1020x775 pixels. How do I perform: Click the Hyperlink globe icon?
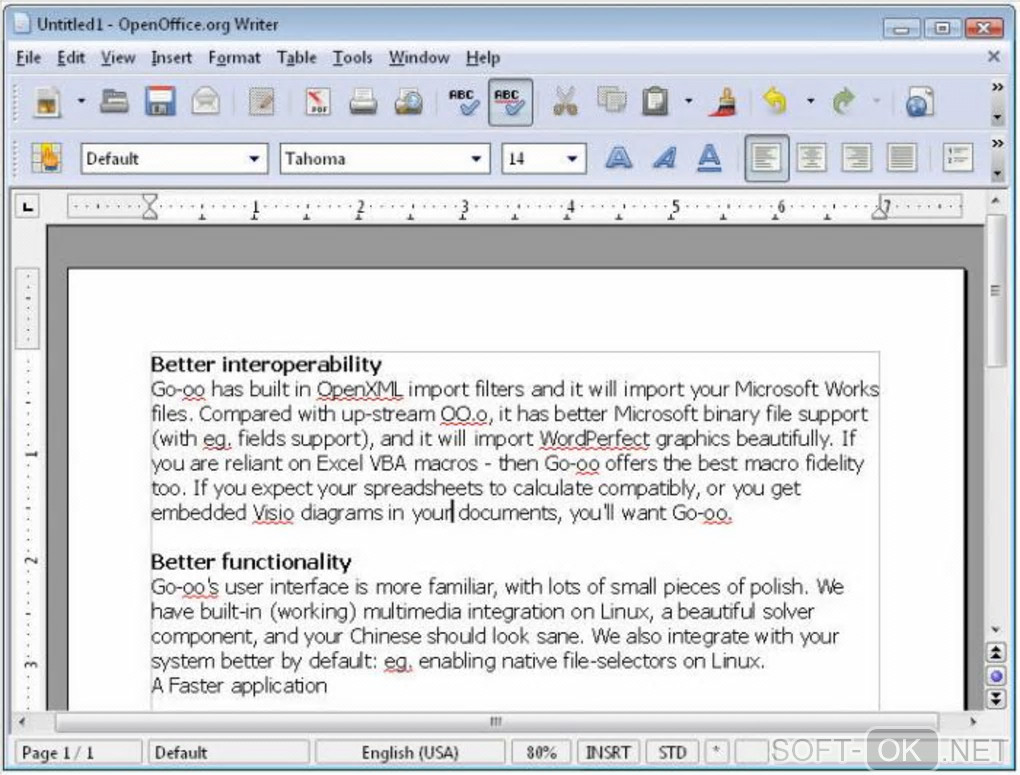pos(919,102)
